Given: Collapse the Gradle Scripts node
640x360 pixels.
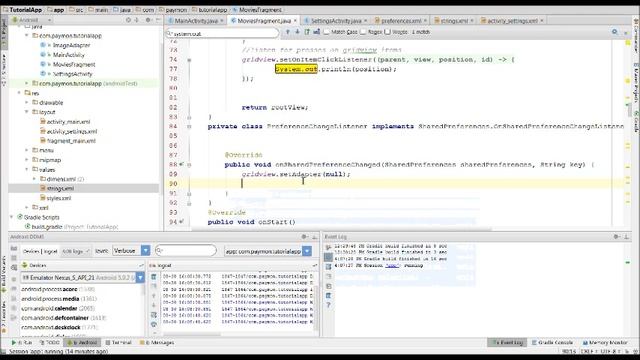Looking at the screenshot, I should [x=11, y=217].
